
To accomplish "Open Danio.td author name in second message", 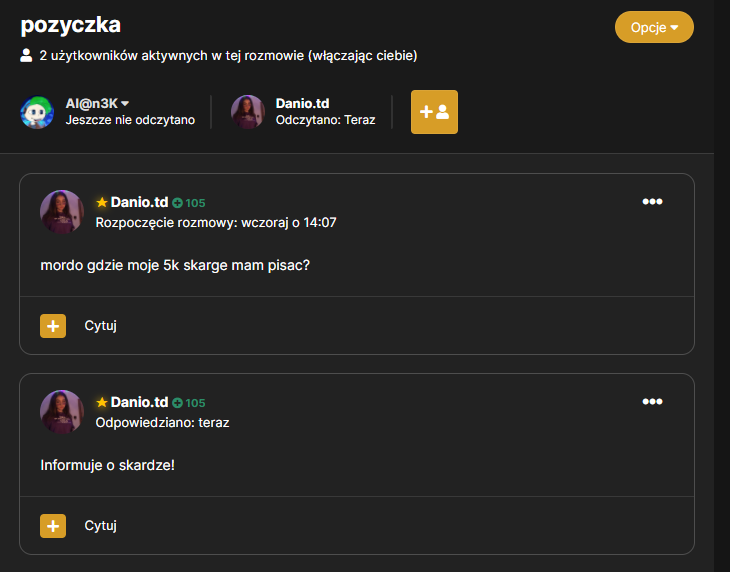I will [x=139, y=402].
